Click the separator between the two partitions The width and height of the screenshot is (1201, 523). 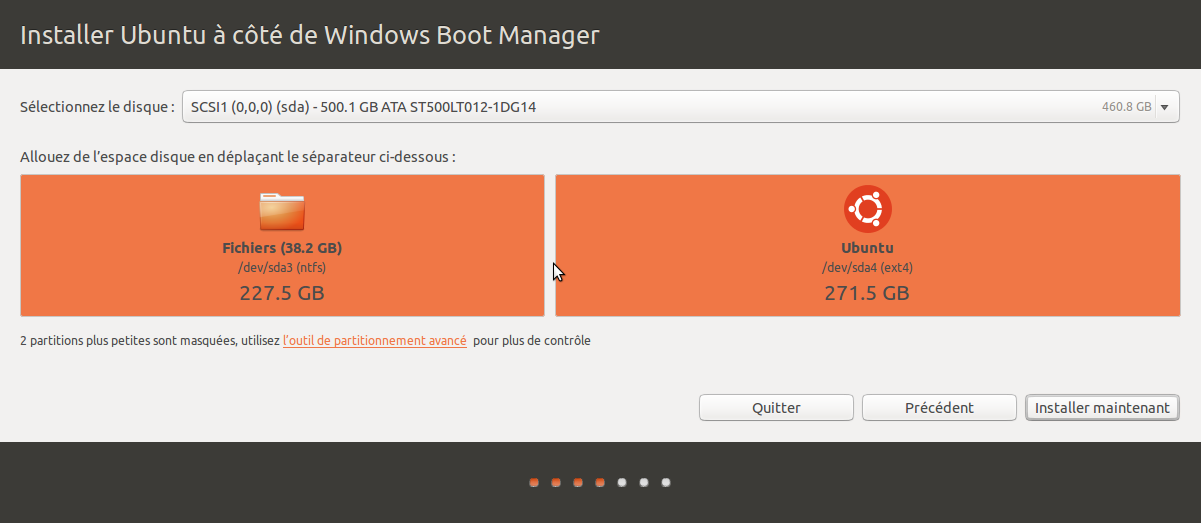[x=550, y=246]
